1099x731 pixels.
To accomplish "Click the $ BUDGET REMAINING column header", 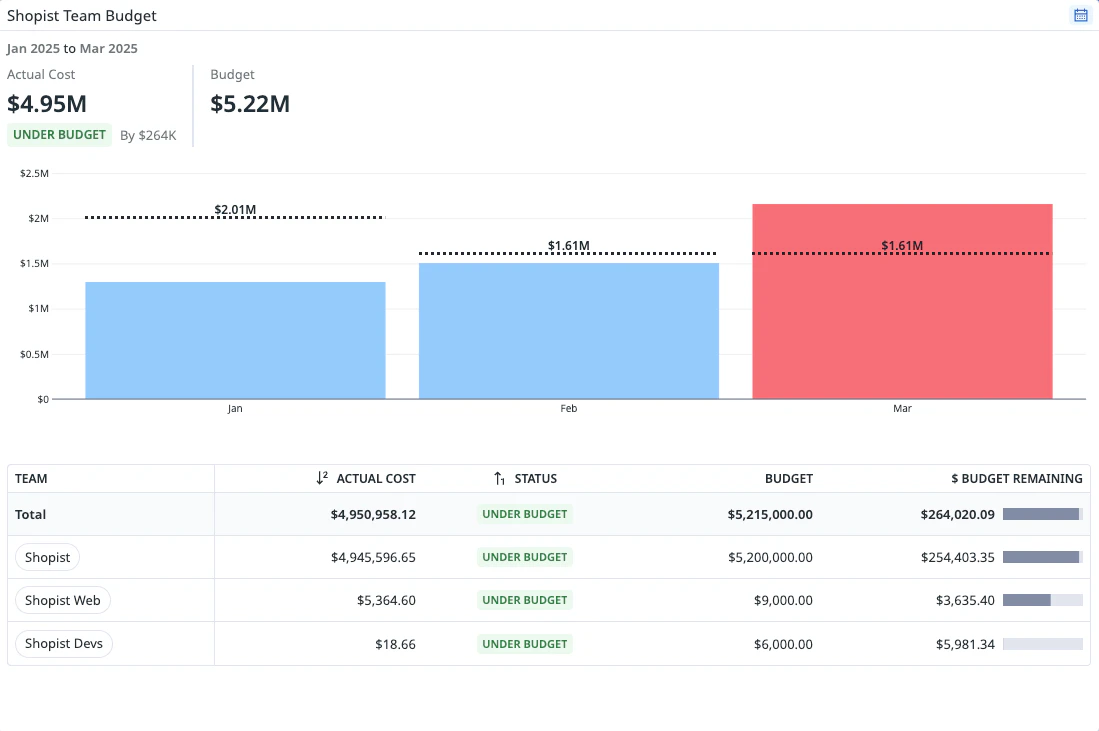I will click(1016, 479).
